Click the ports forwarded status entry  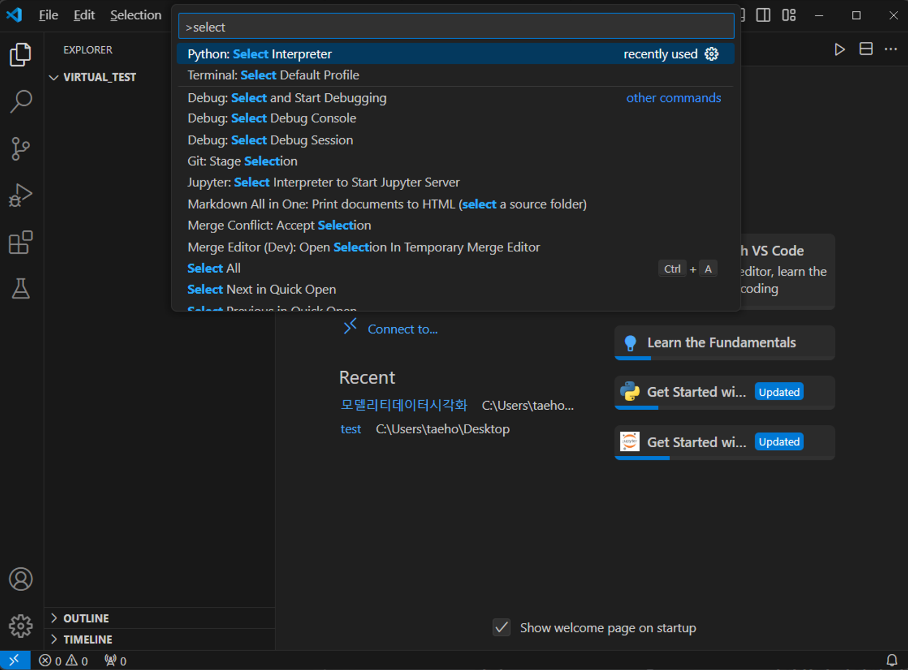click(115, 661)
